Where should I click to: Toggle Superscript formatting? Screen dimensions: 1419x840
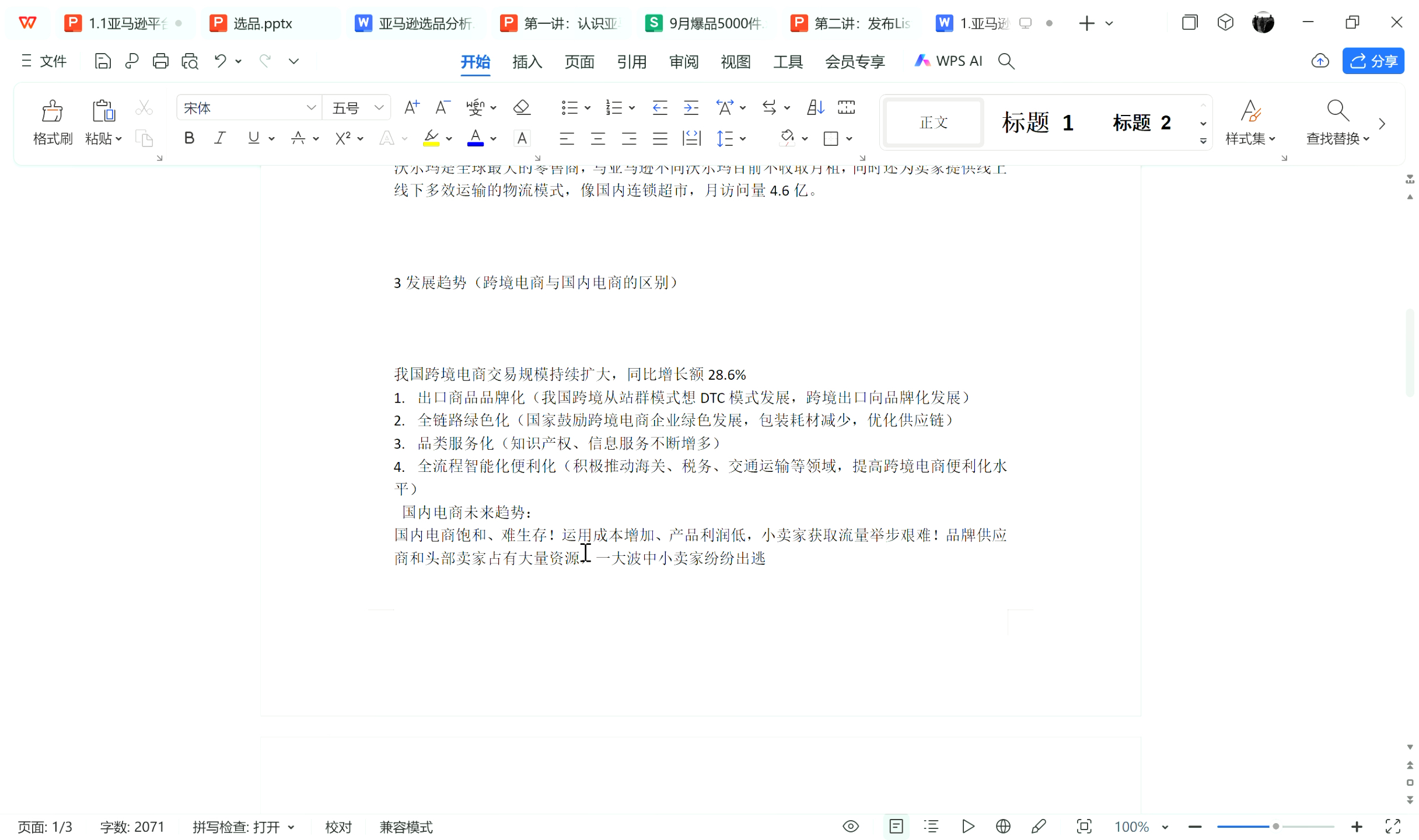pyautogui.click(x=342, y=139)
